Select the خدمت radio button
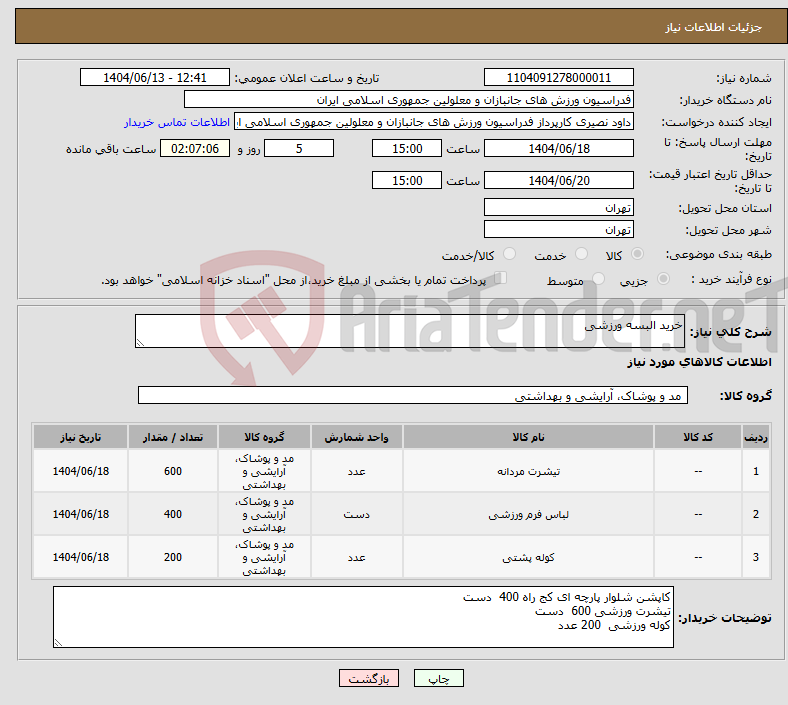788x705 pixels. [581, 254]
